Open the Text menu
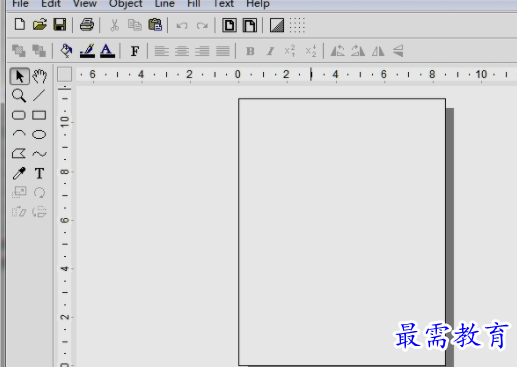Viewport: 517px width, 367px height. [x=223, y=4]
